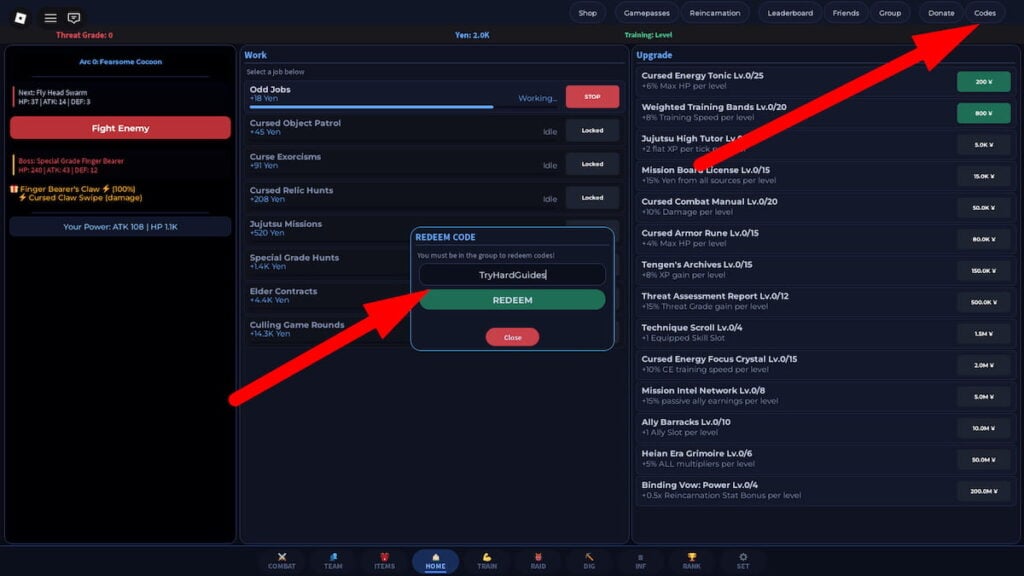The width and height of the screenshot is (1024, 576).
Task: Click the TryHardGuides code input field
Action: point(512,274)
